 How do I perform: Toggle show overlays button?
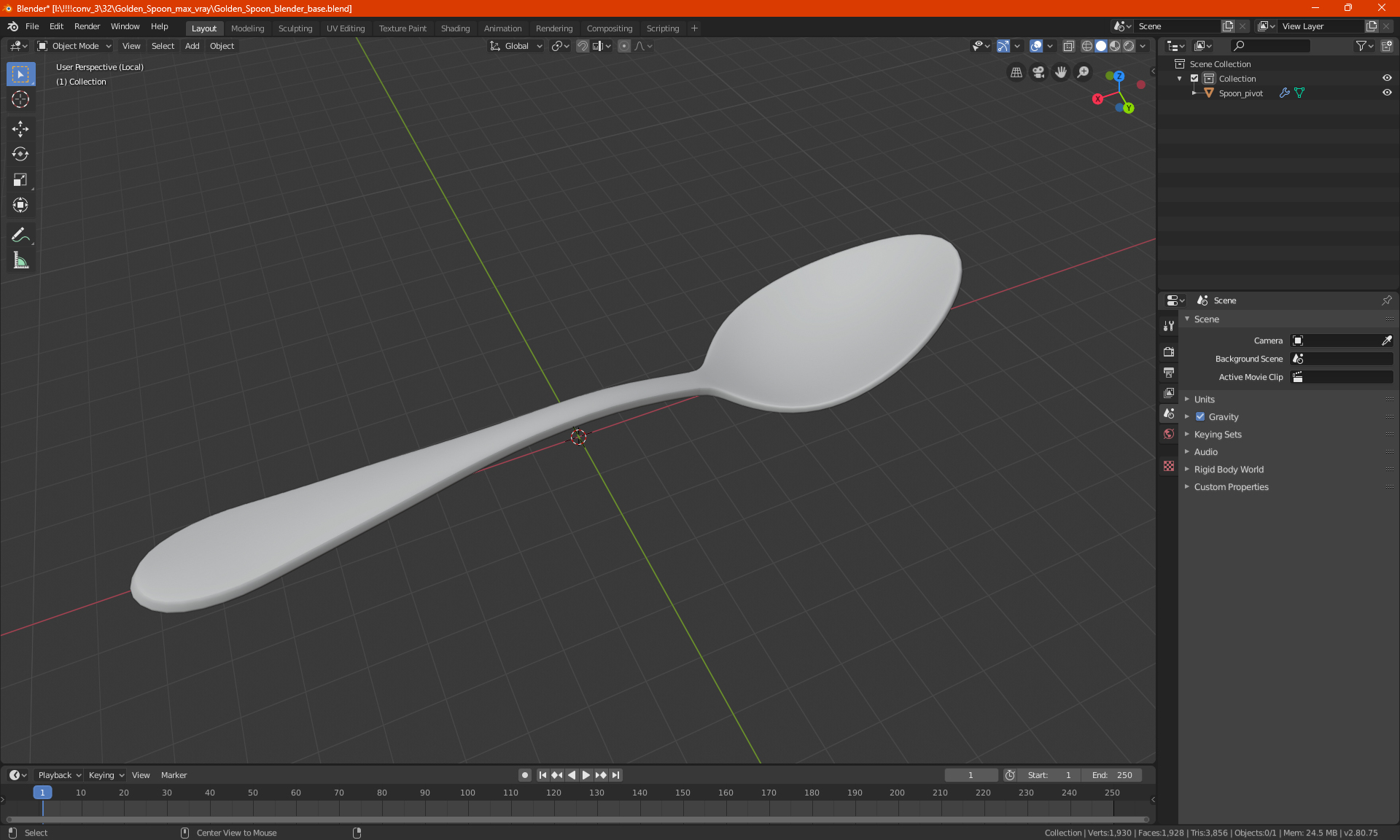pyautogui.click(x=1036, y=46)
